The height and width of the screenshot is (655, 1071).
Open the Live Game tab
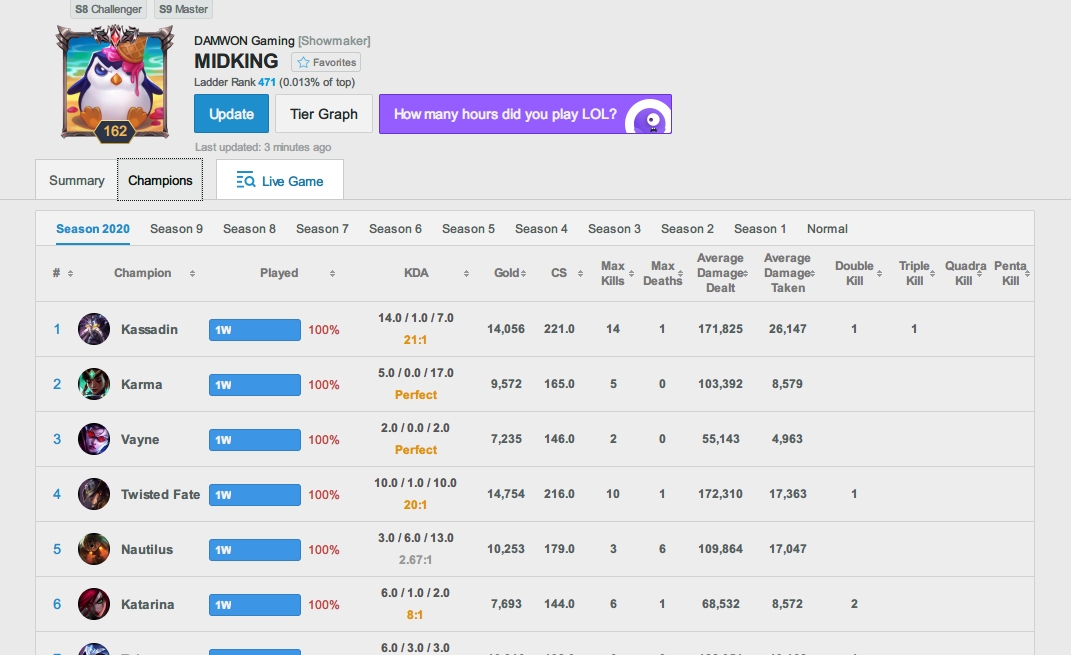coord(280,180)
